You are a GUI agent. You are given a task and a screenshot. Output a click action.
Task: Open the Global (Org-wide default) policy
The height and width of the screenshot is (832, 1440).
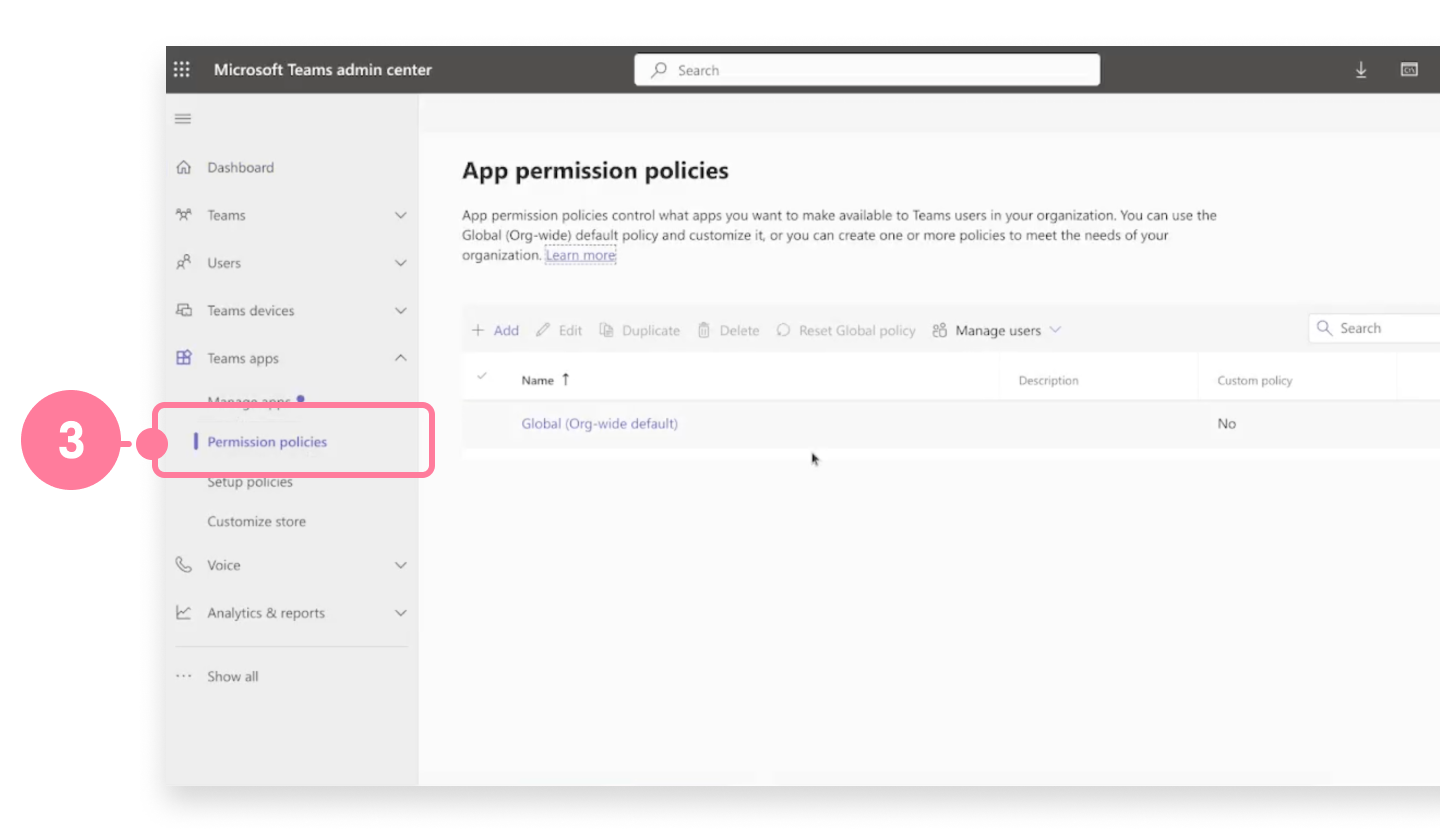click(x=600, y=423)
